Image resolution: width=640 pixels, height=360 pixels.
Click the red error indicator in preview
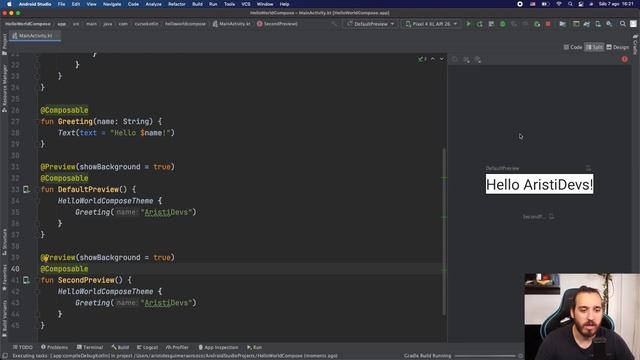[624, 59]
